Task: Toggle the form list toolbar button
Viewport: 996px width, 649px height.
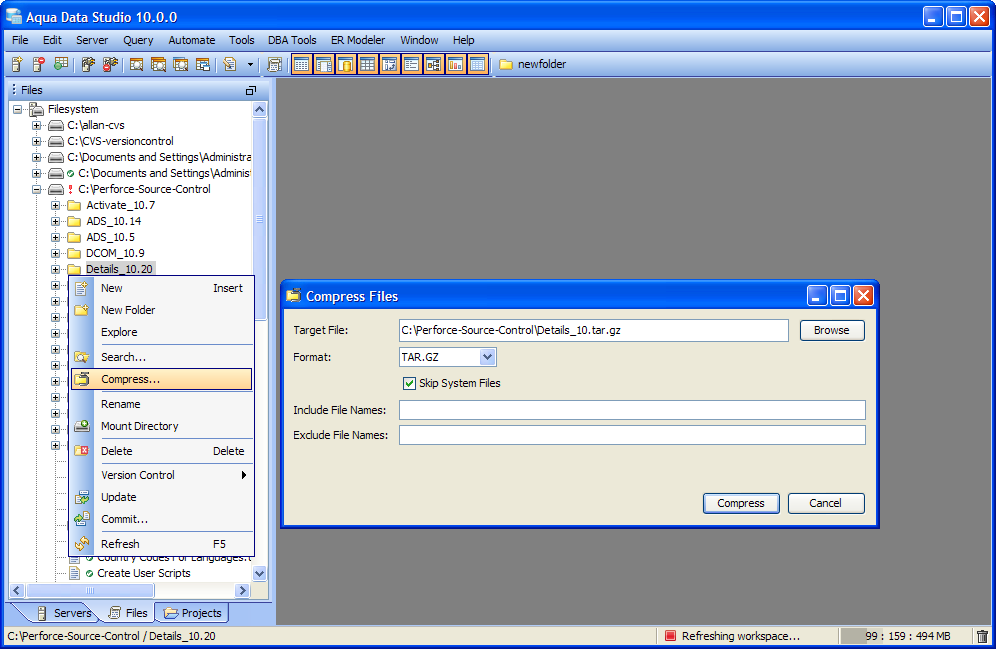Action: (x=412, y=64)
